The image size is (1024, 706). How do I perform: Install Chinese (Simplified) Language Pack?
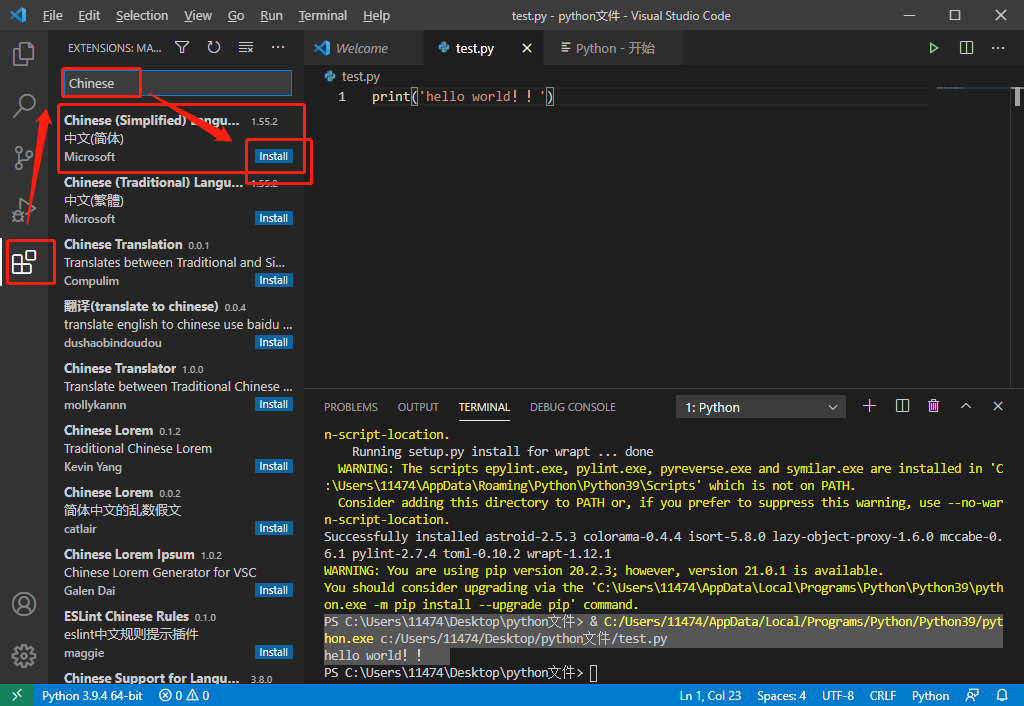pyautogui.click(x=273, y=156)
